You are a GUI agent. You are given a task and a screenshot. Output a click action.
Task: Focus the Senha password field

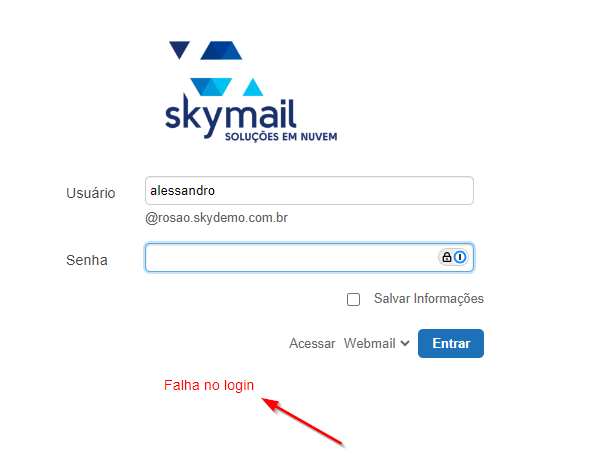(x=309, y=257)
